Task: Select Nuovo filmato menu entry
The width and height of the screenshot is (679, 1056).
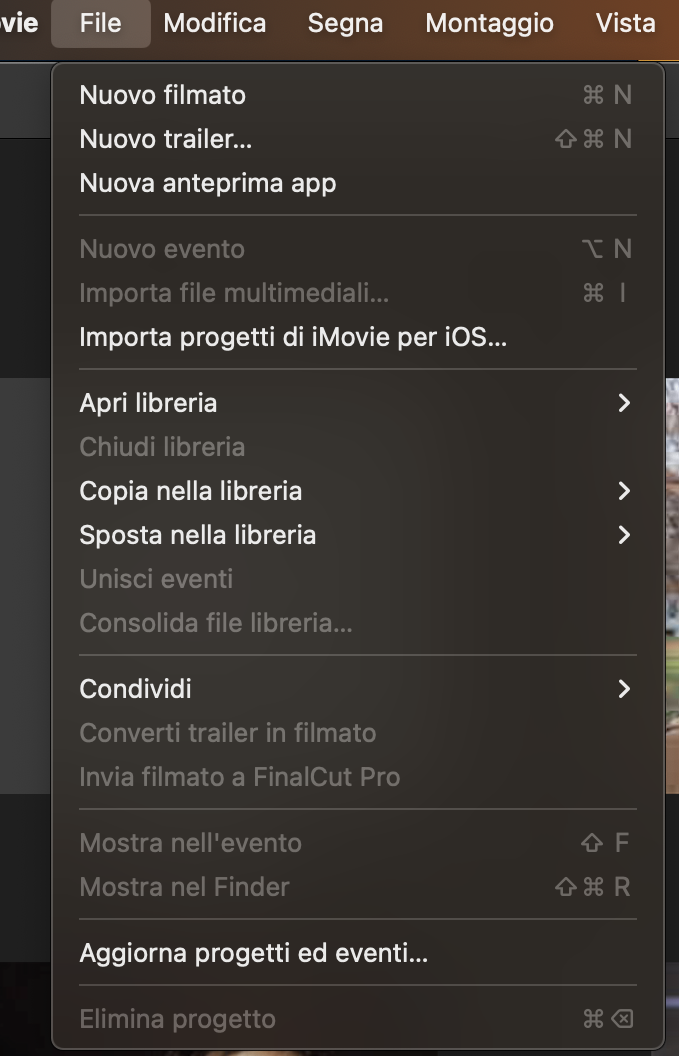Action: (358, 95)
